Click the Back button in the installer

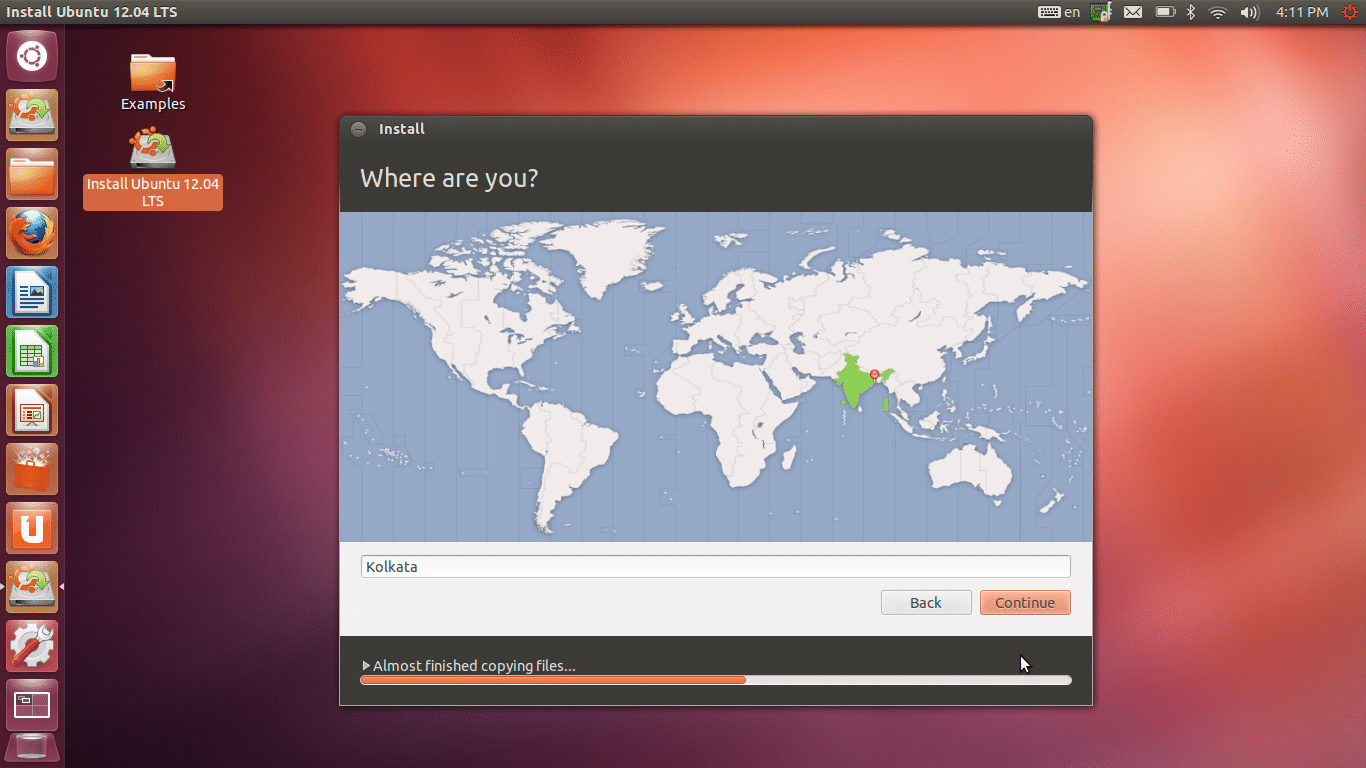[925, 602]
